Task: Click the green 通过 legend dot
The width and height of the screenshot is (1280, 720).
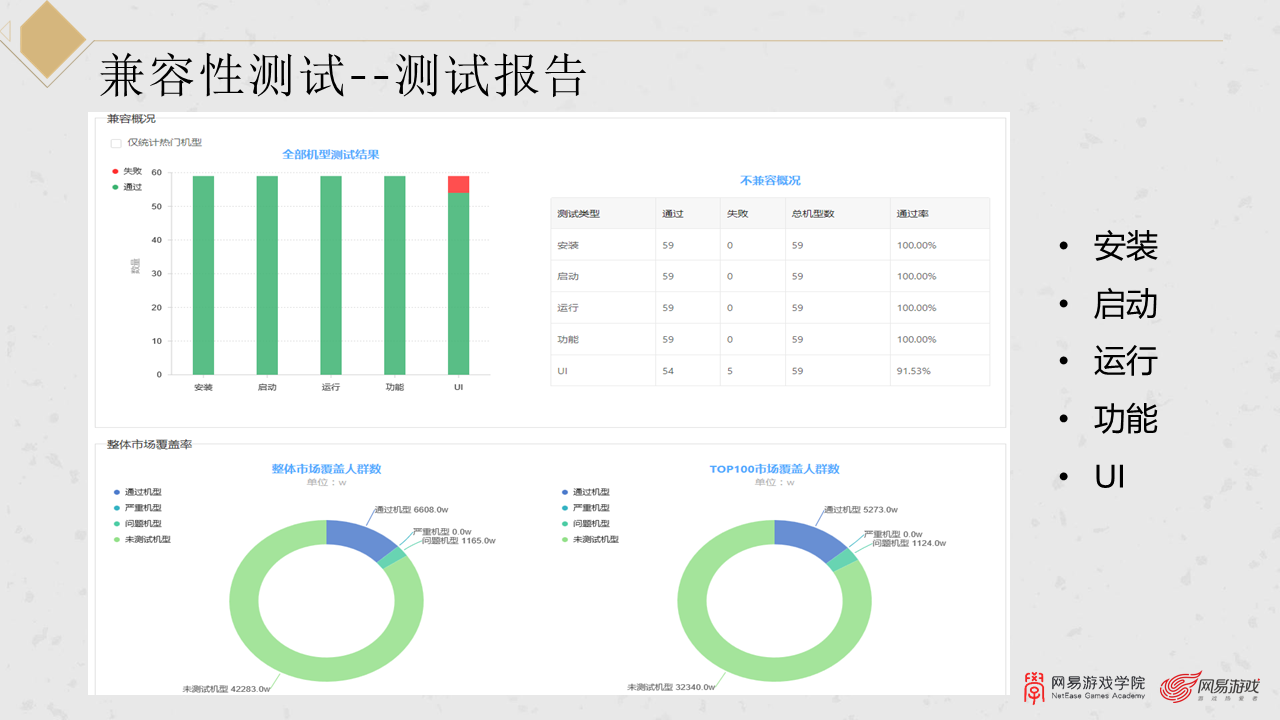Action: coord(113,185)
